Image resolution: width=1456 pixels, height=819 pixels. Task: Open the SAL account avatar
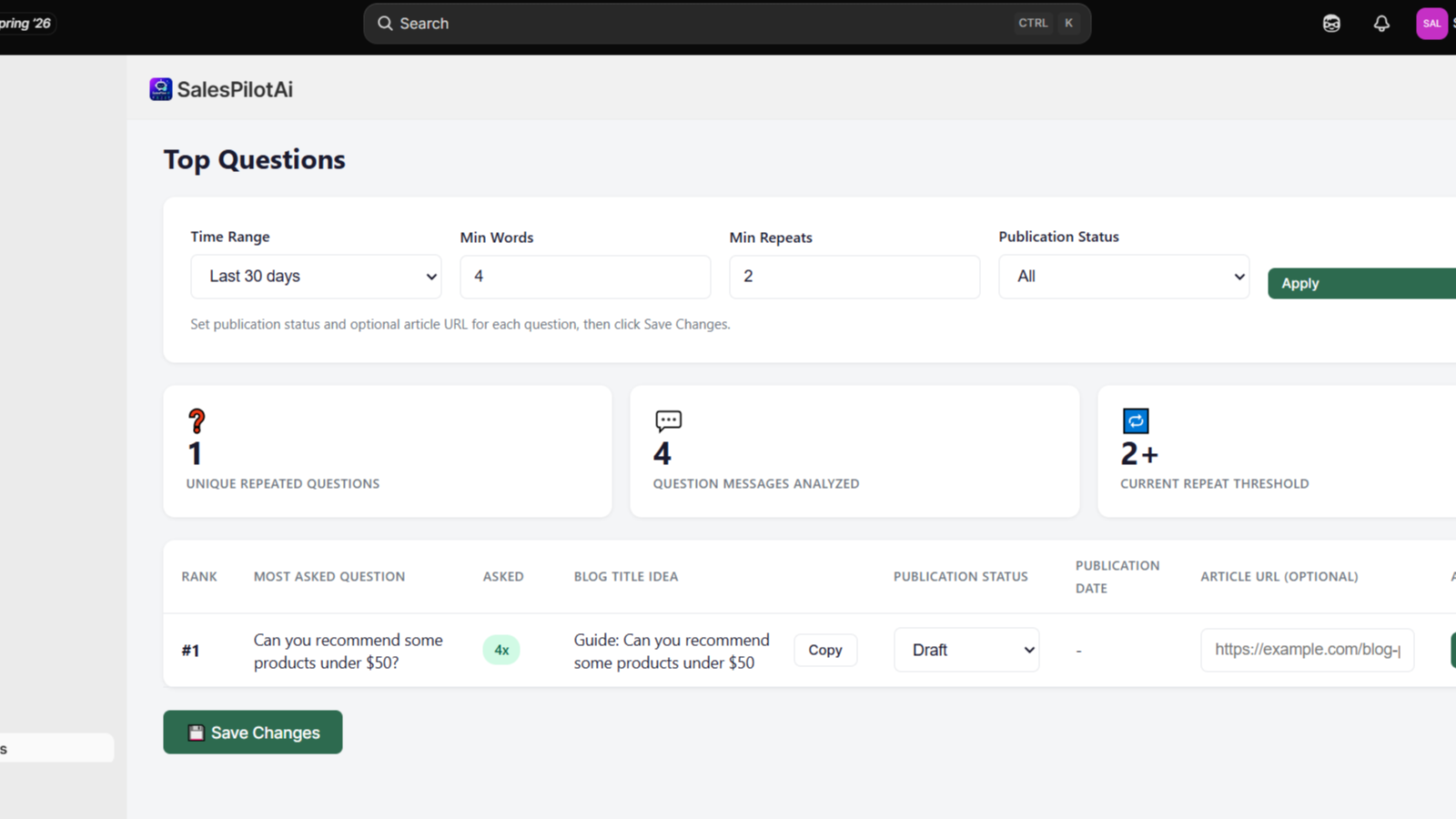1431,24
